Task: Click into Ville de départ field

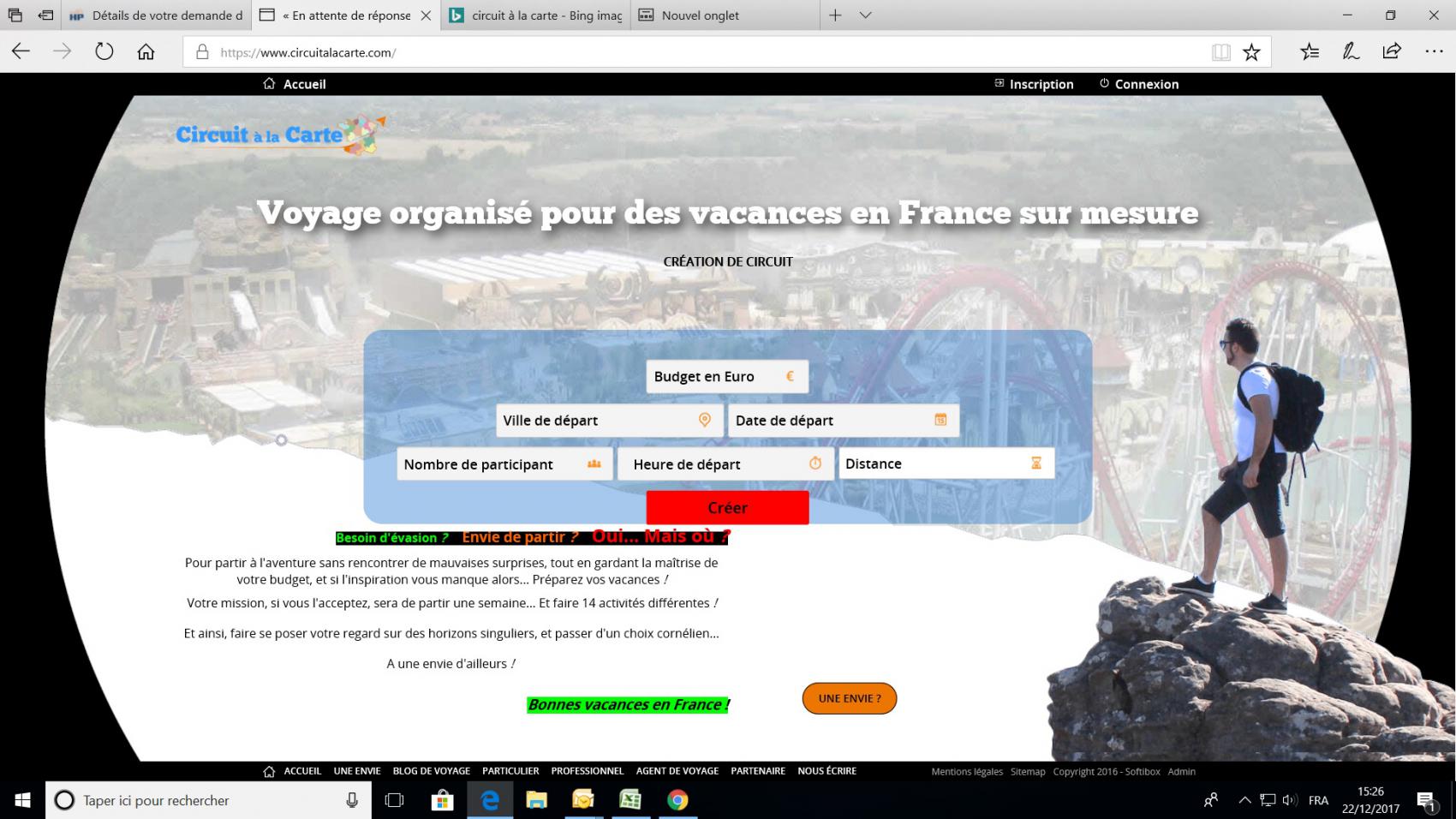Action: pos(610,420)
